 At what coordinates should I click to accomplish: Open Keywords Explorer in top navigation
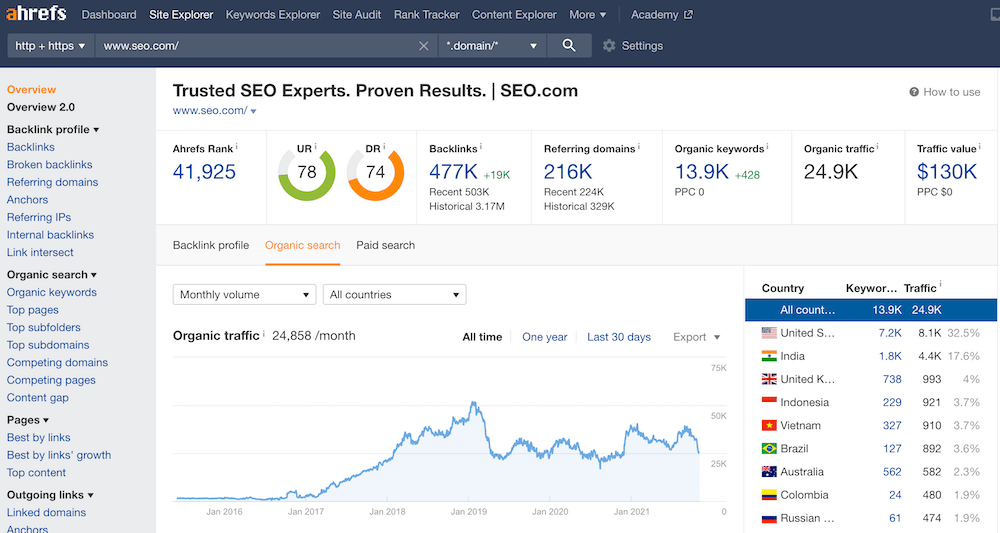tap(273, 15)
